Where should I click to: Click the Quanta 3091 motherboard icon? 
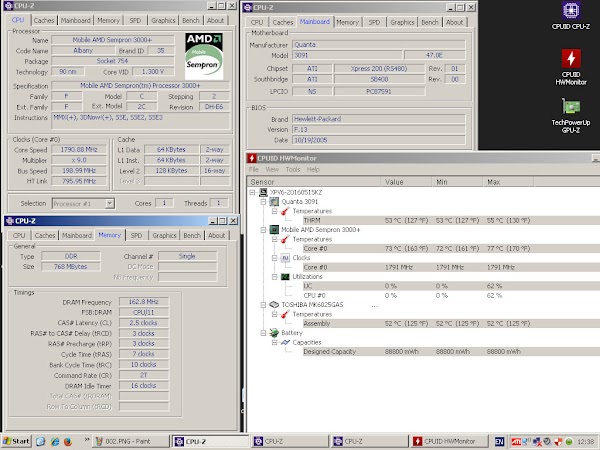(x=274, y=202)
